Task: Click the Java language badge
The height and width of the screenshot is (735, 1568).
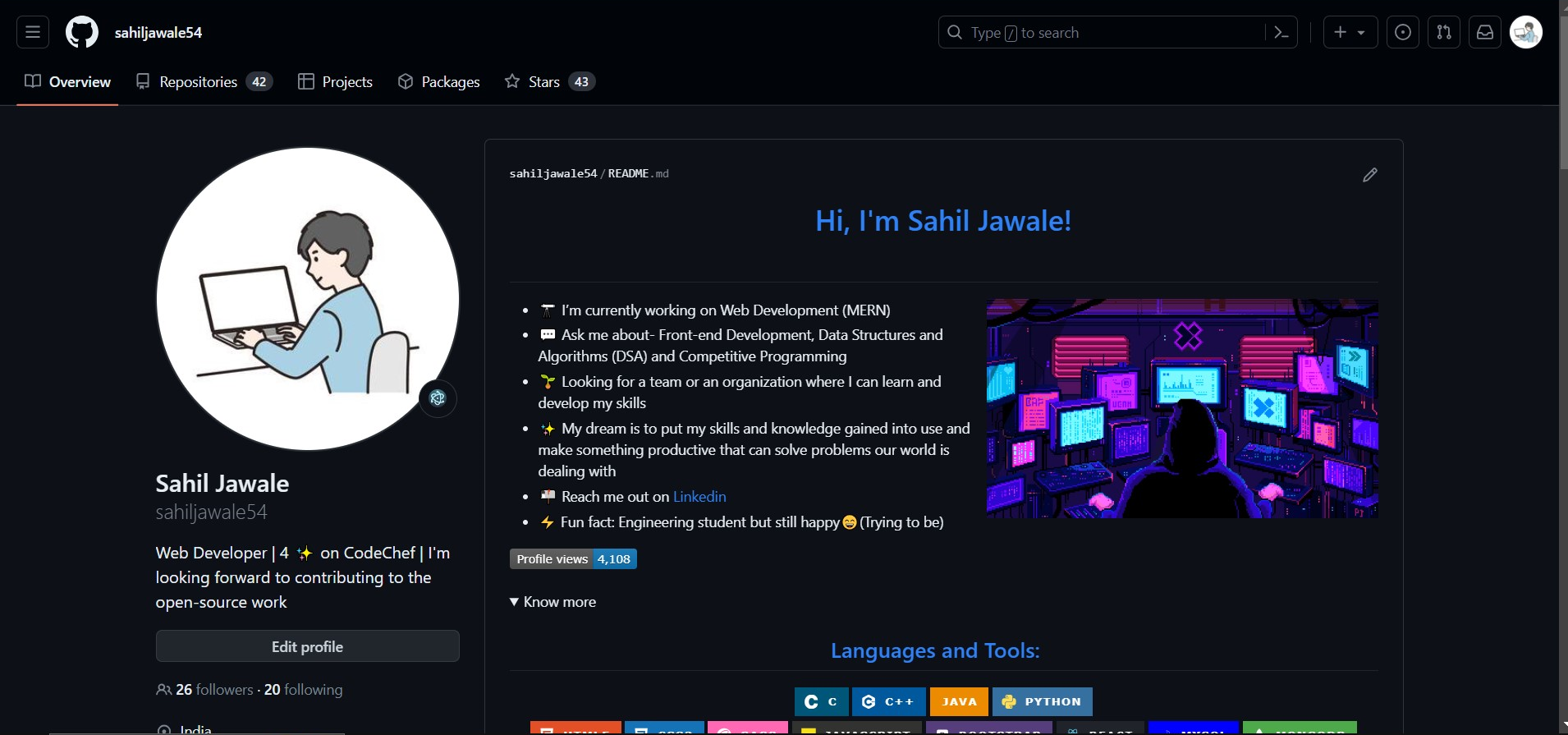Action: [x=959, y=701]
